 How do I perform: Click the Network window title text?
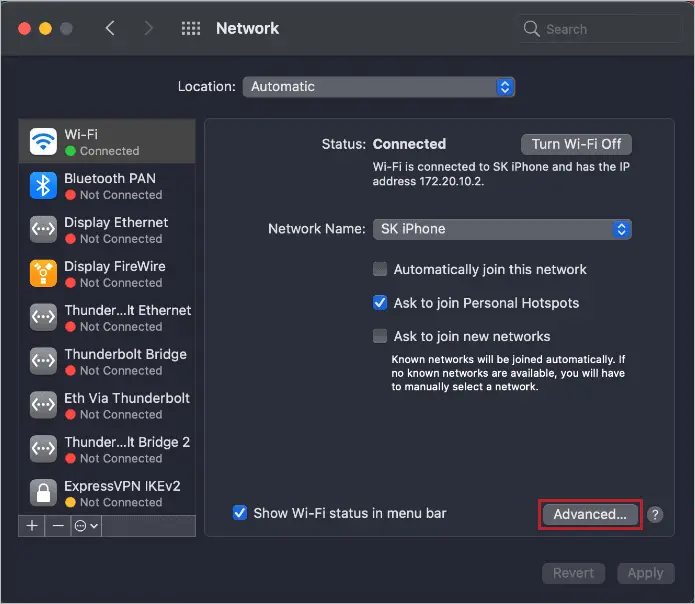tap(247, 28)
